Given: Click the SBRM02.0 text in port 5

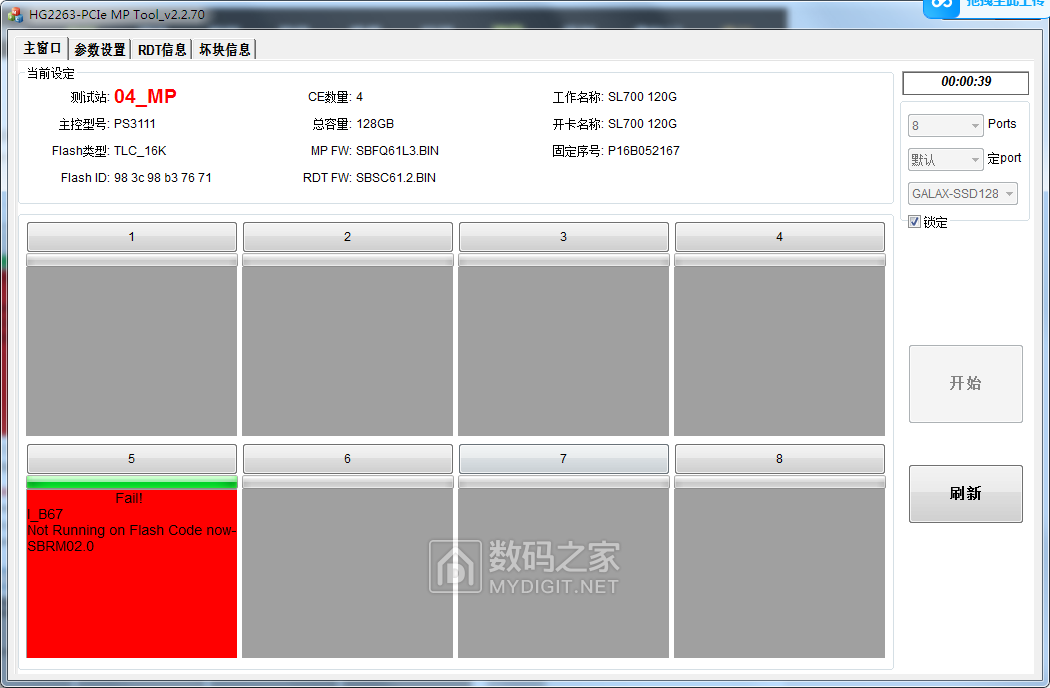Looking at the screenshot, I should 60,547.
